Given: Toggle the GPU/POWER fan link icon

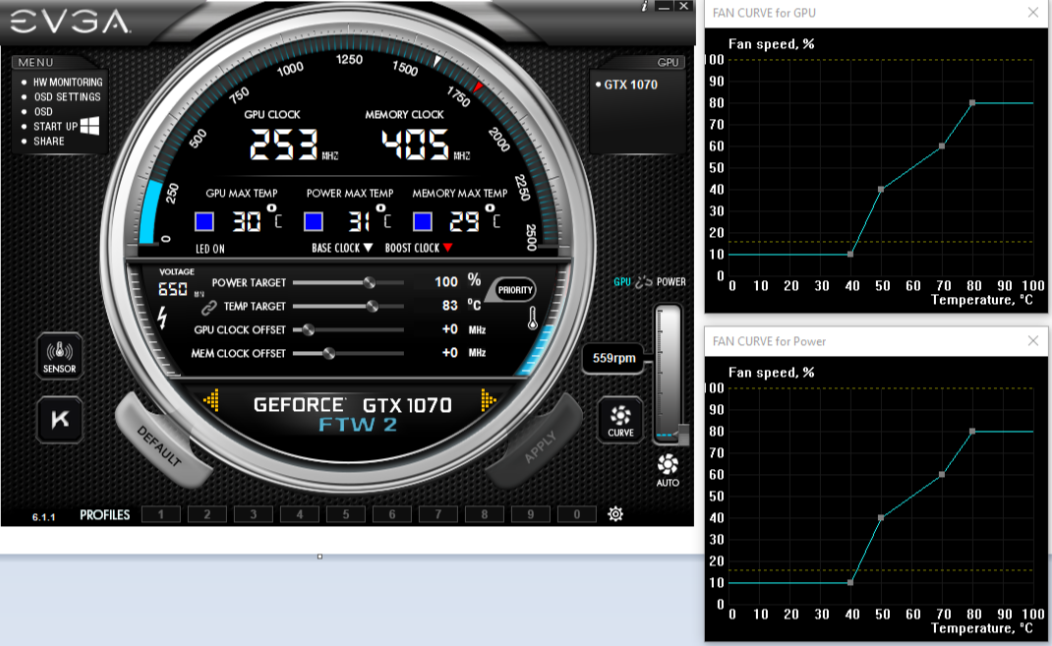Looking at the screenshot, I should (644, 282).
